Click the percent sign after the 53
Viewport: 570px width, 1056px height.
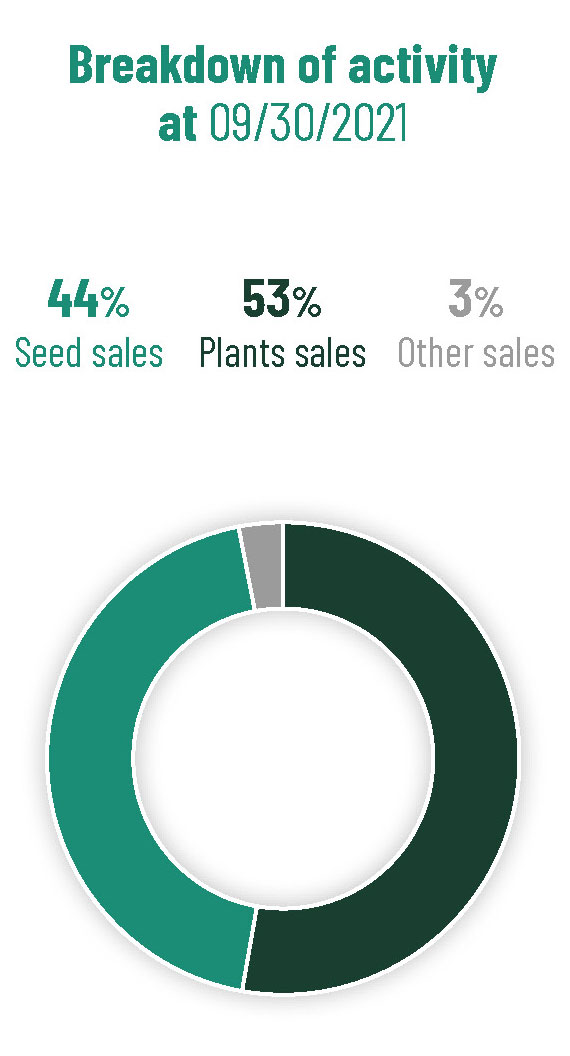click(307, 301)
